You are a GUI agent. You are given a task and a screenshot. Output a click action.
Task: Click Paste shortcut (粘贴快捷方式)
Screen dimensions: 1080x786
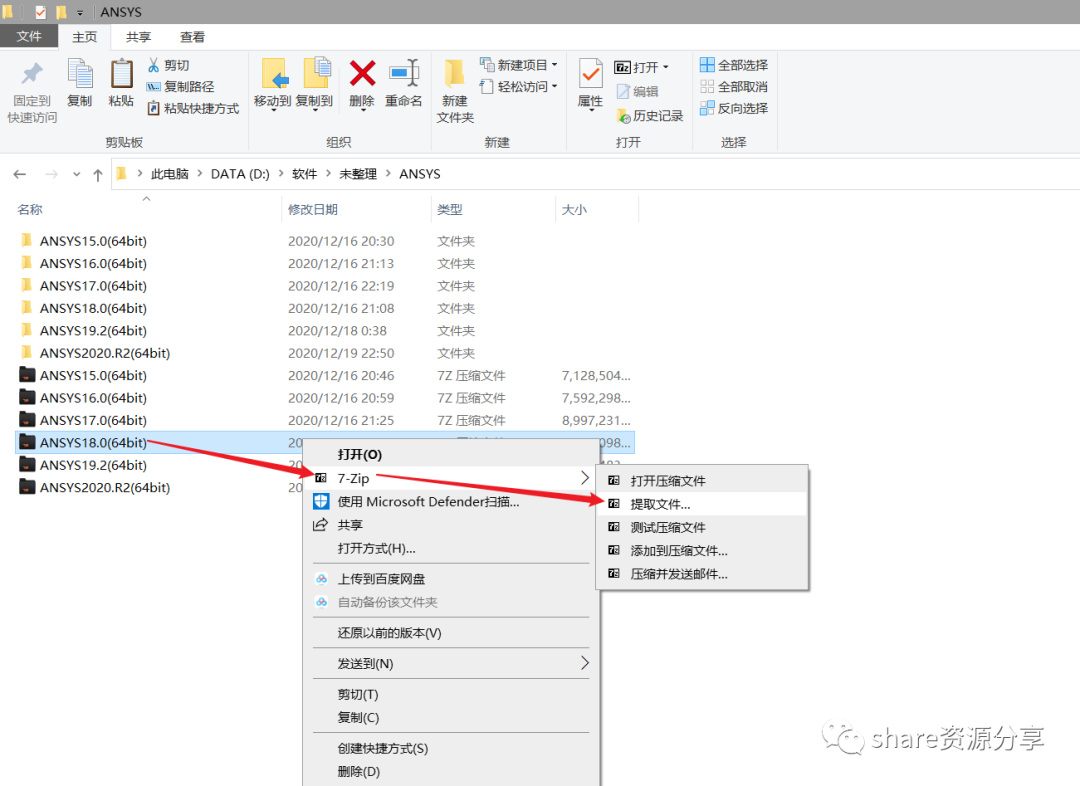pos(193,108)
